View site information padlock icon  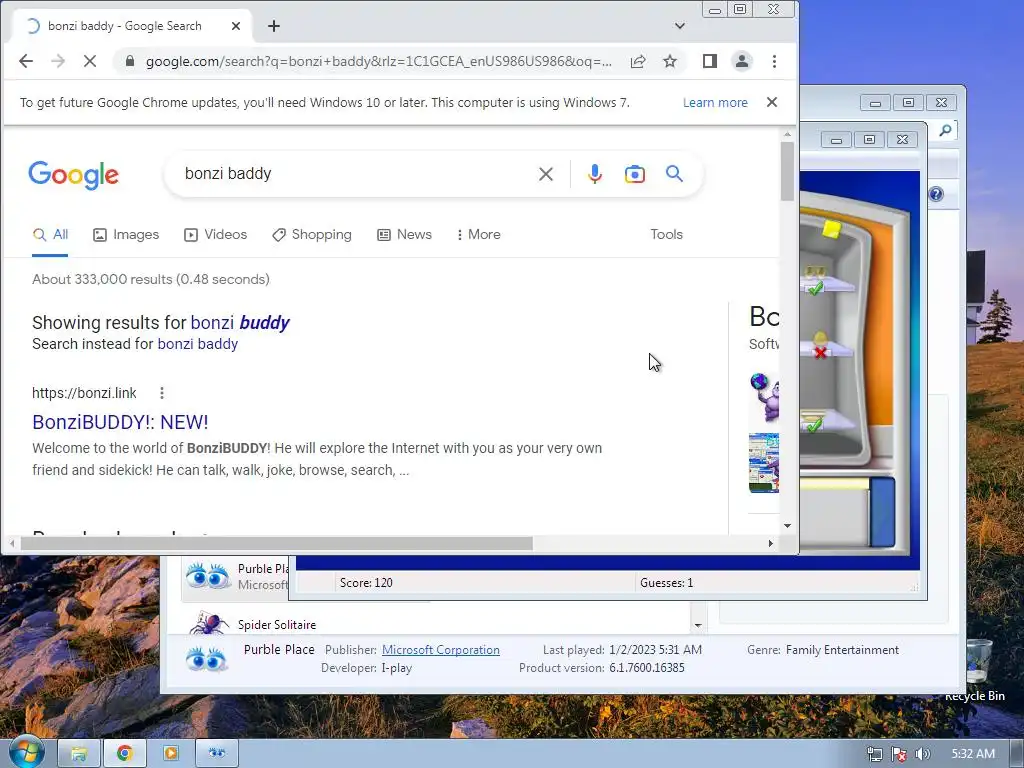click(x=130, y=61)
